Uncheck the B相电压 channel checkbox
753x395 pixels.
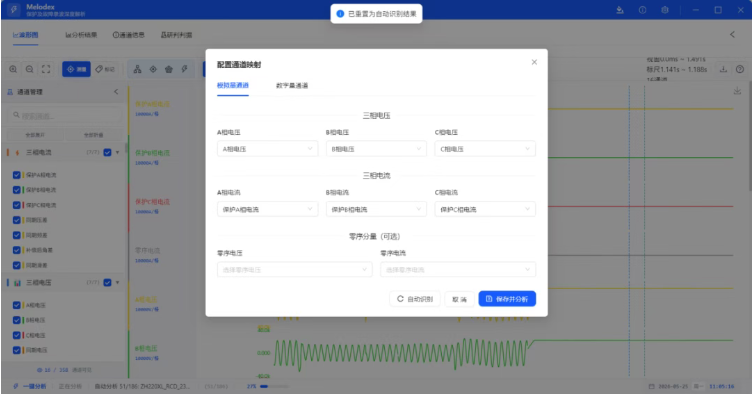pyautogui.click(x=17, y=320)
